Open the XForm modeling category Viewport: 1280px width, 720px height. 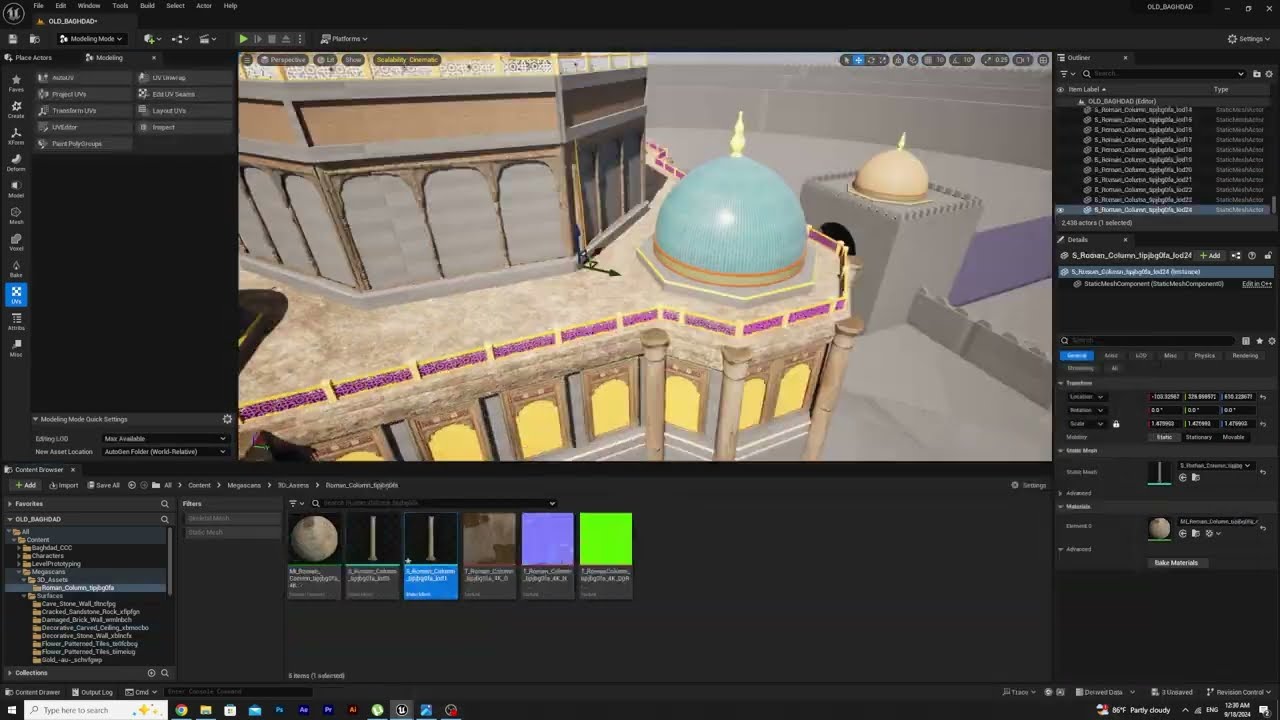16,135
